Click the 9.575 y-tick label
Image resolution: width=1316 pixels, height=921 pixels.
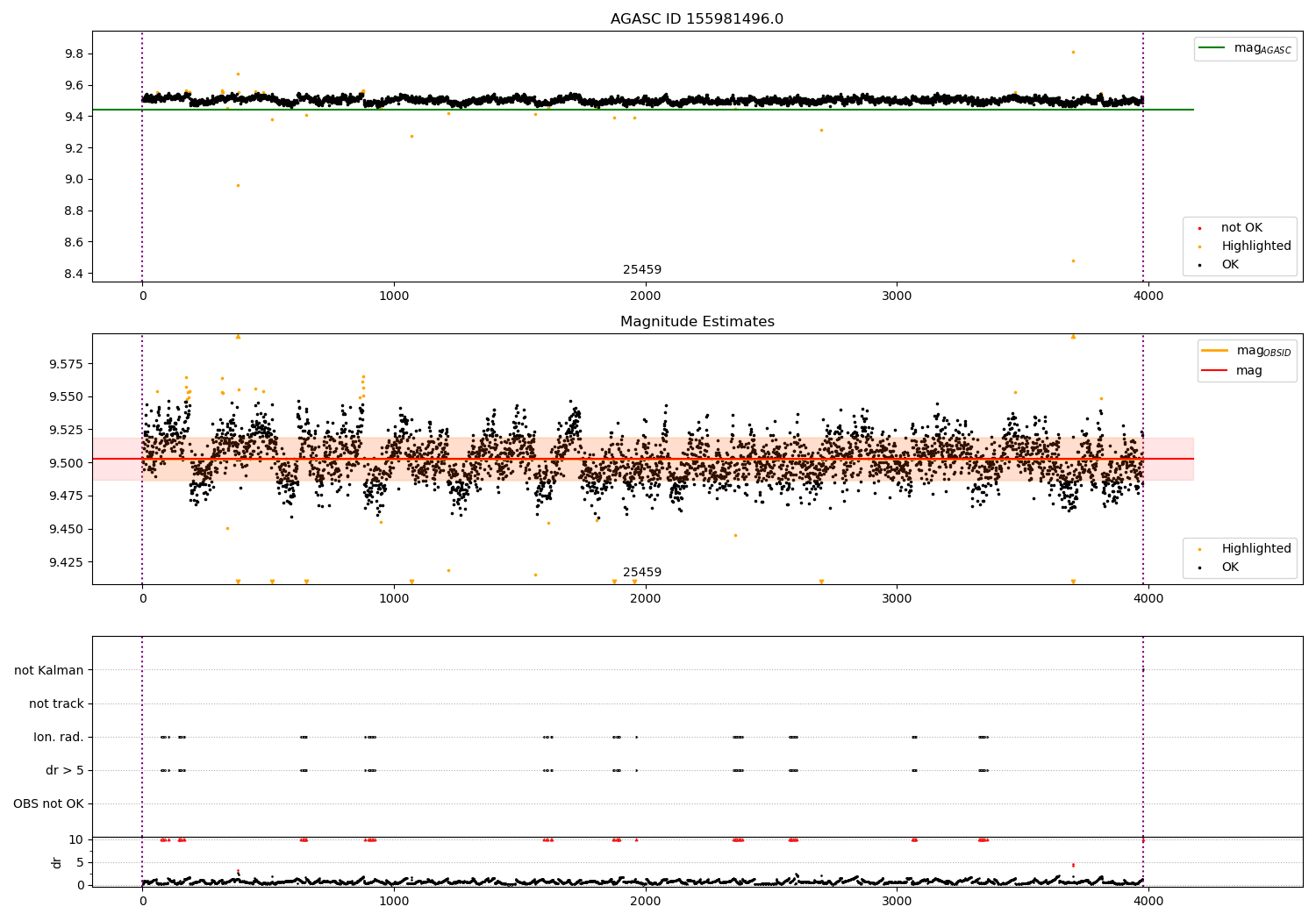(66, 364)
